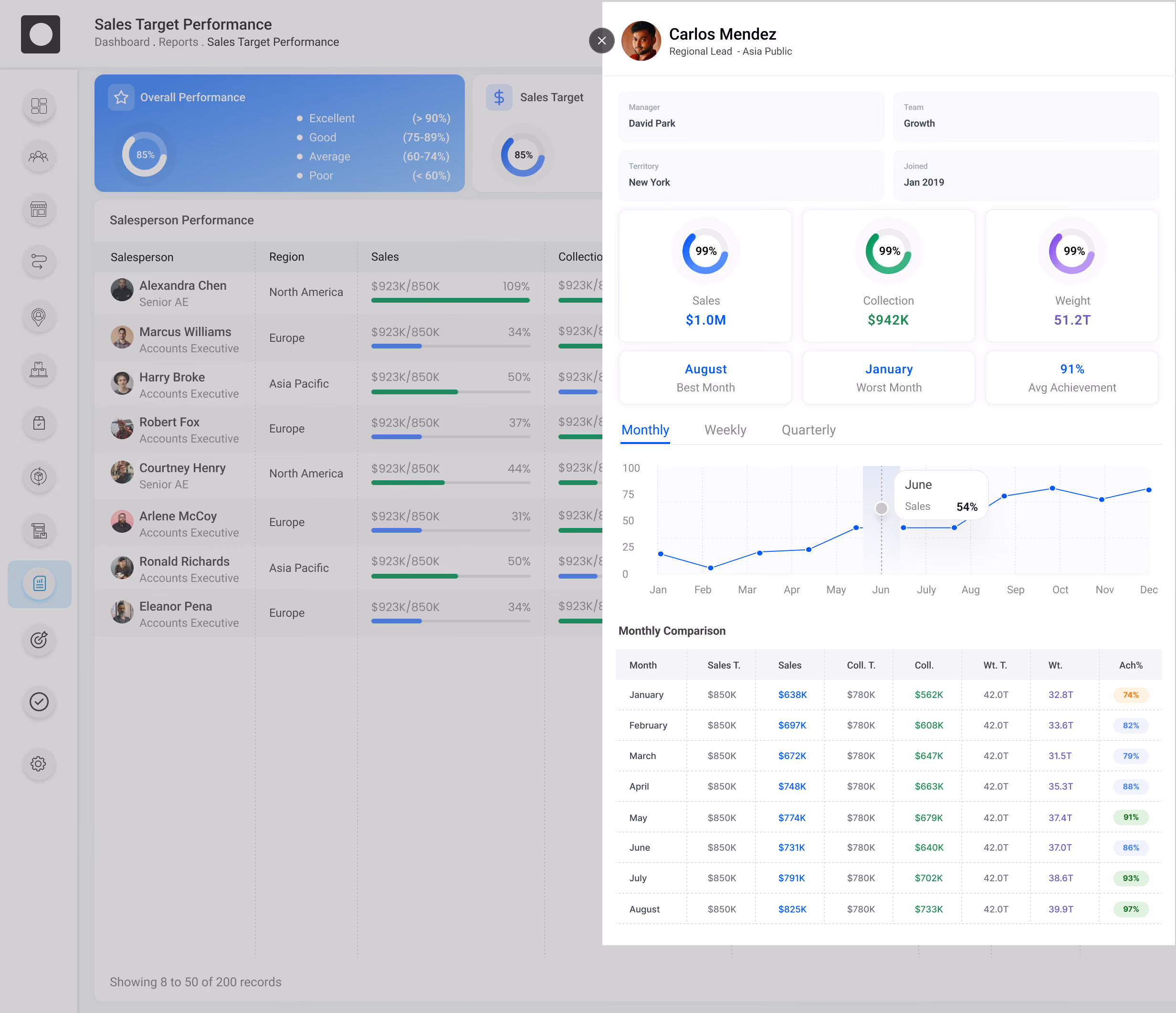Open the dashboard grid icon in sidebar

pos(39,106)
